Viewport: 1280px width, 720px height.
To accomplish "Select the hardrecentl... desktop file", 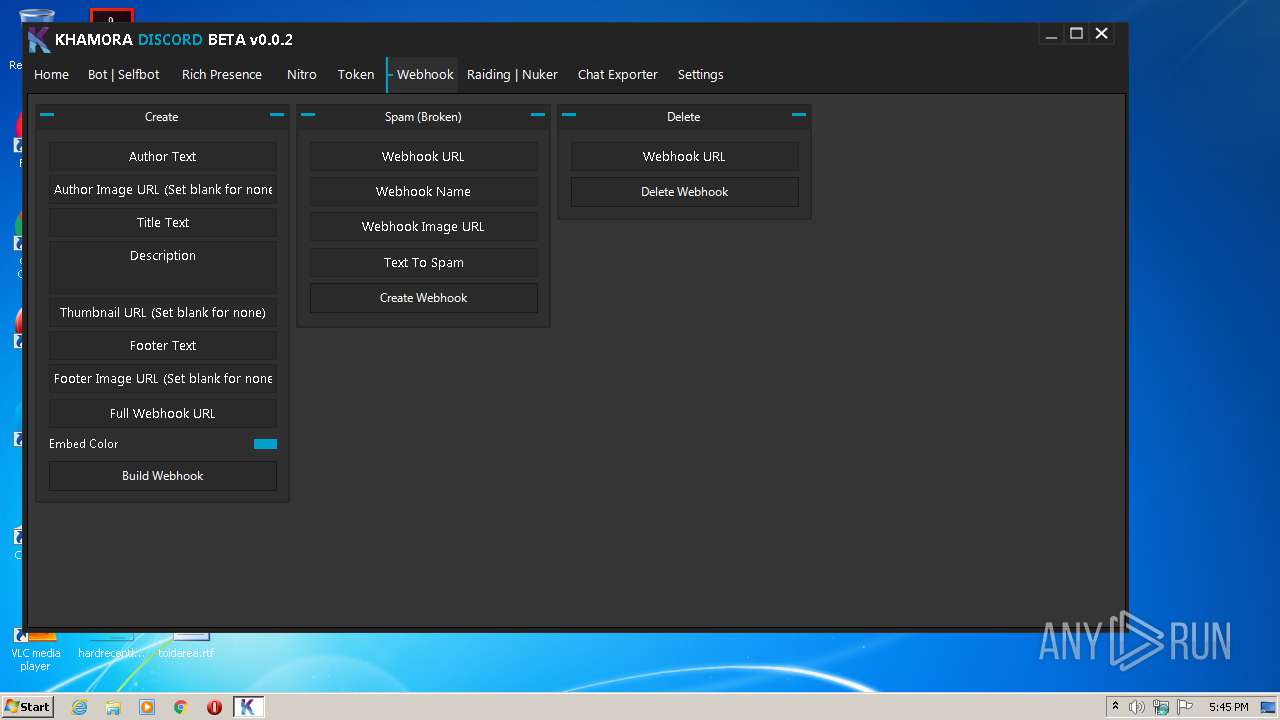I will point(110,645).
